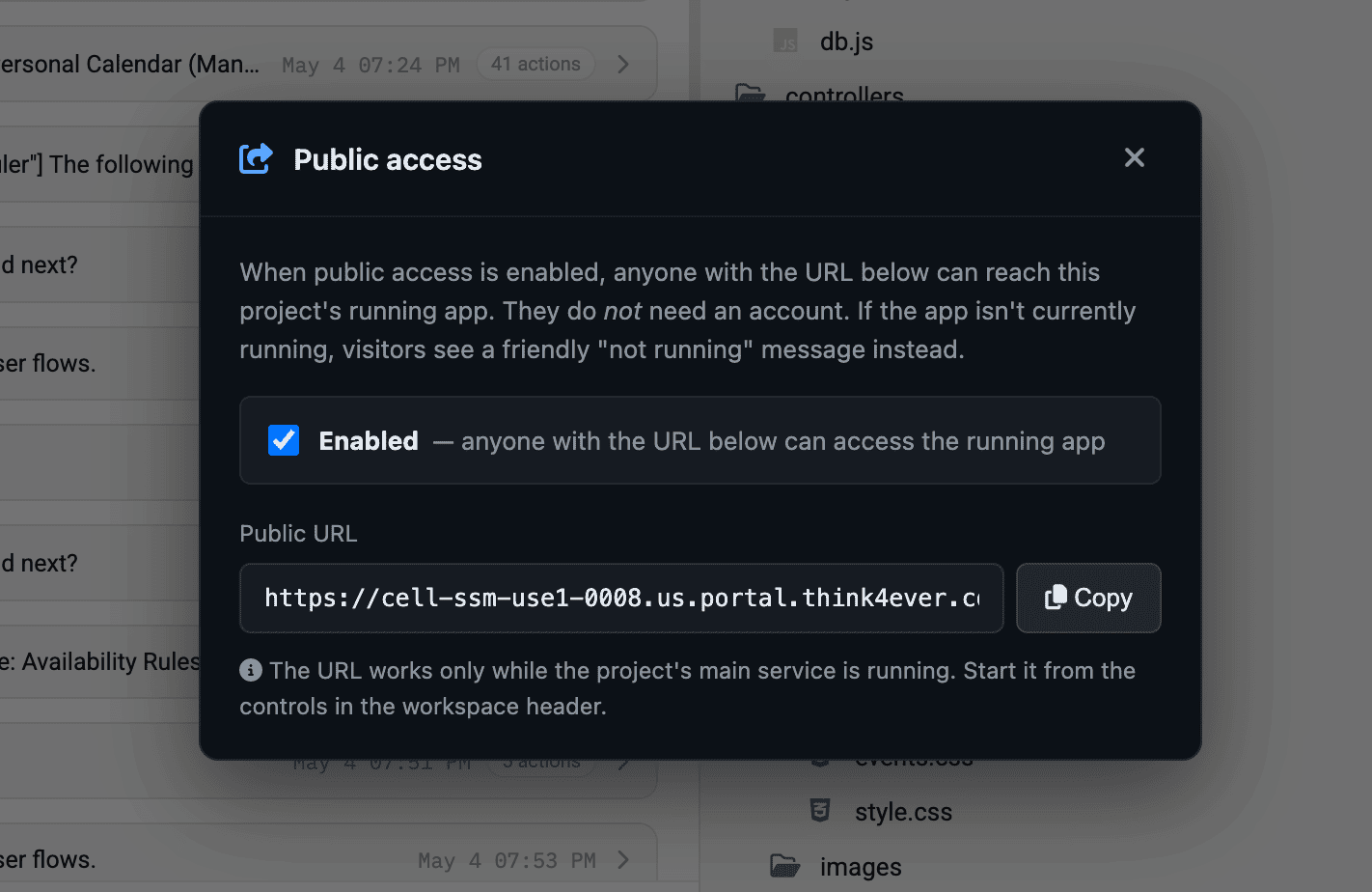The width and height of the screenshot is (1372, 892).
Task: Click the 'Enabled' label text
Action: [369, 441]
